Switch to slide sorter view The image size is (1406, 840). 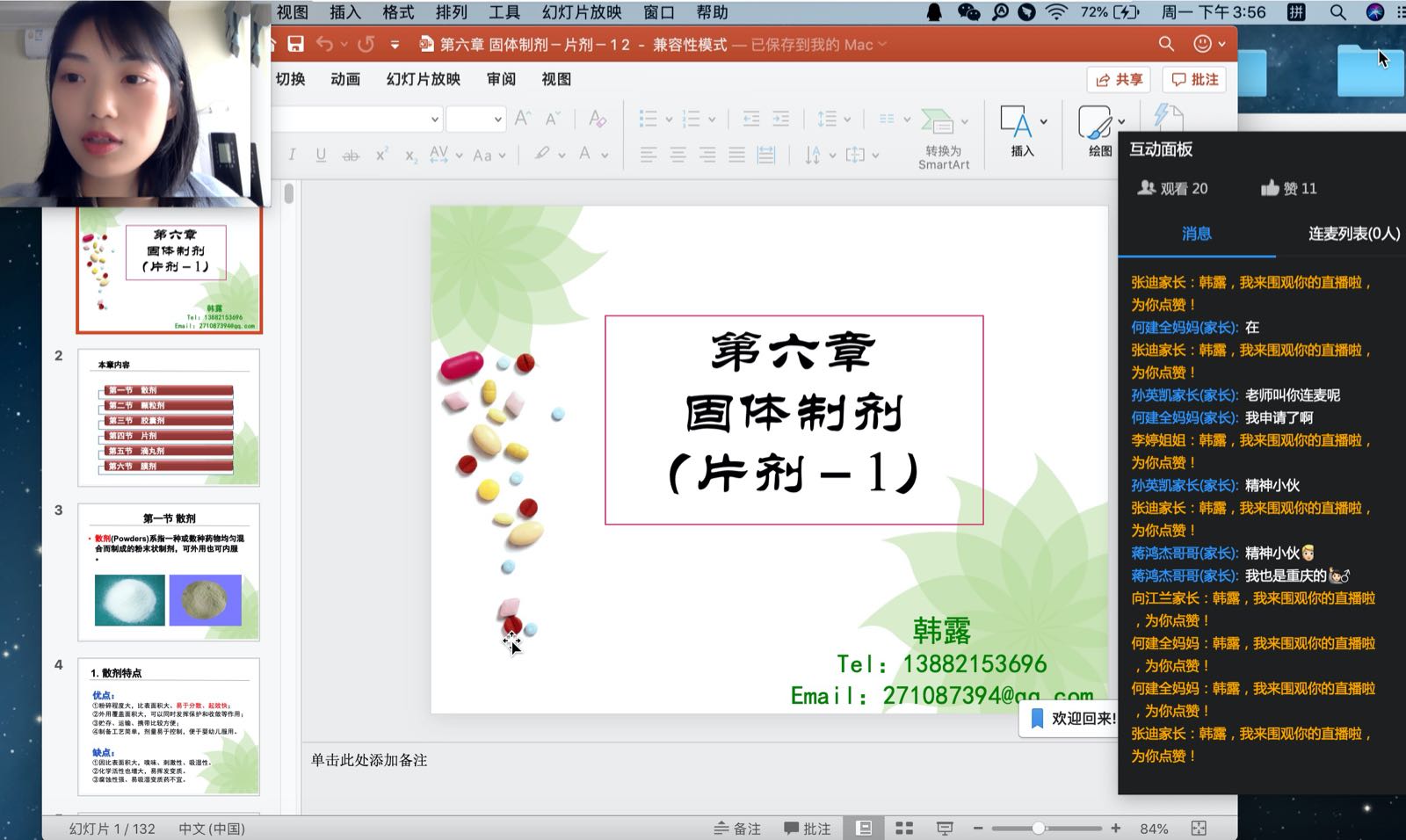tap(904, 829)
